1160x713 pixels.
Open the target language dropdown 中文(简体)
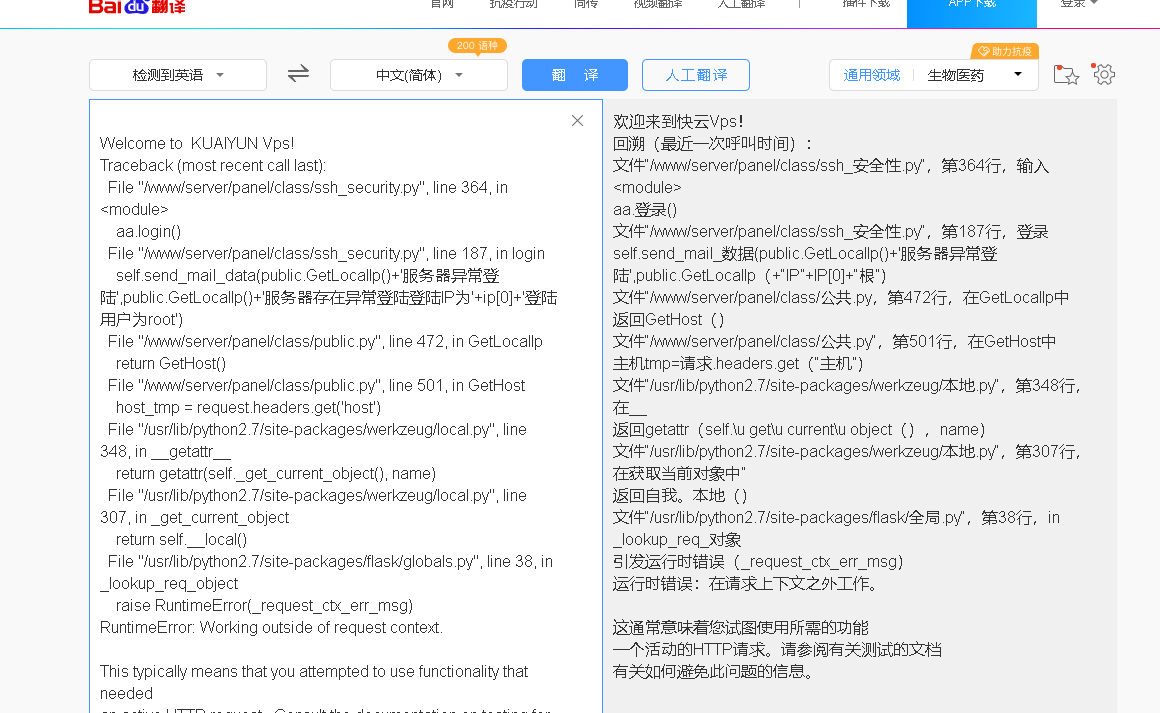point(419,75)
